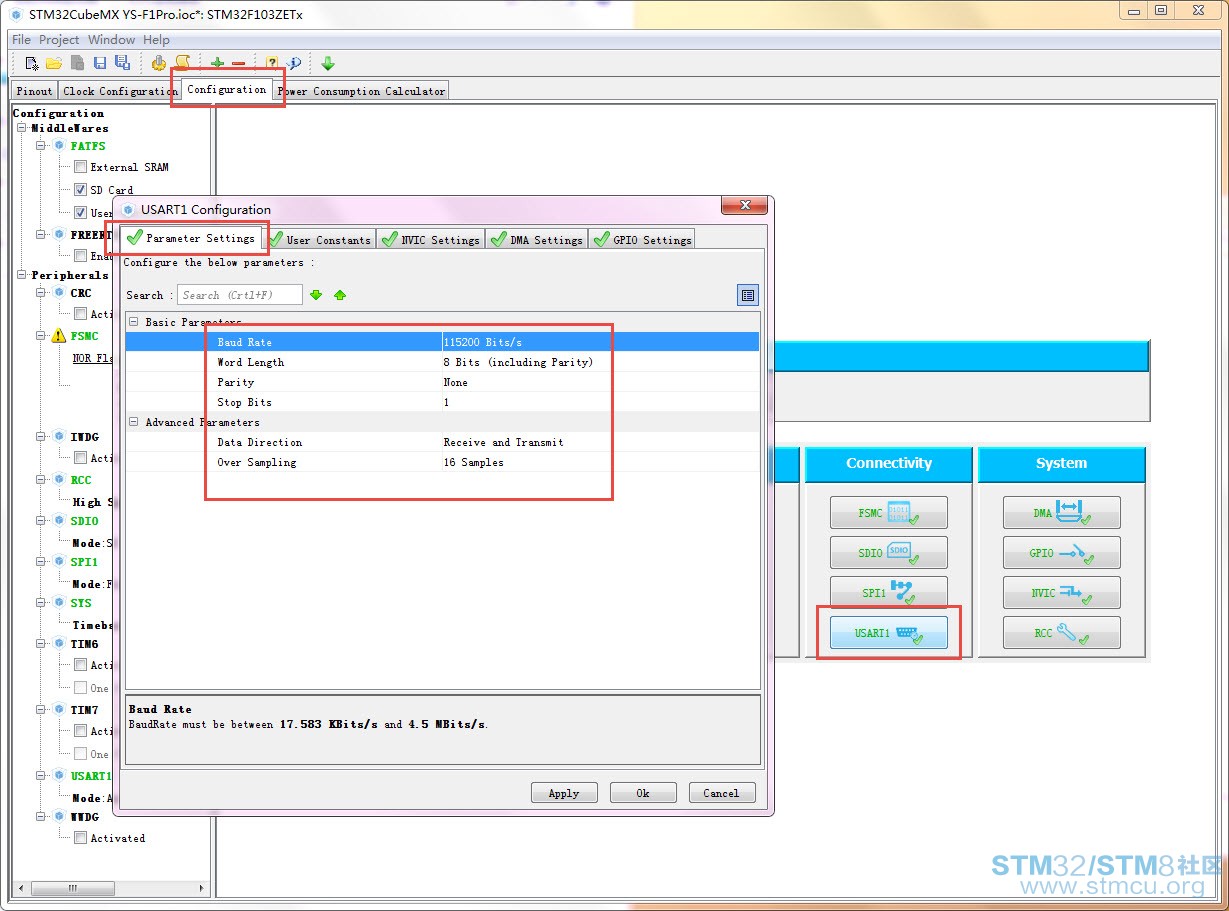Click the grayed import project toolbar icon
Viewport: 1229px width, 911px height.
pyautogui.click(x=77, y=63)
